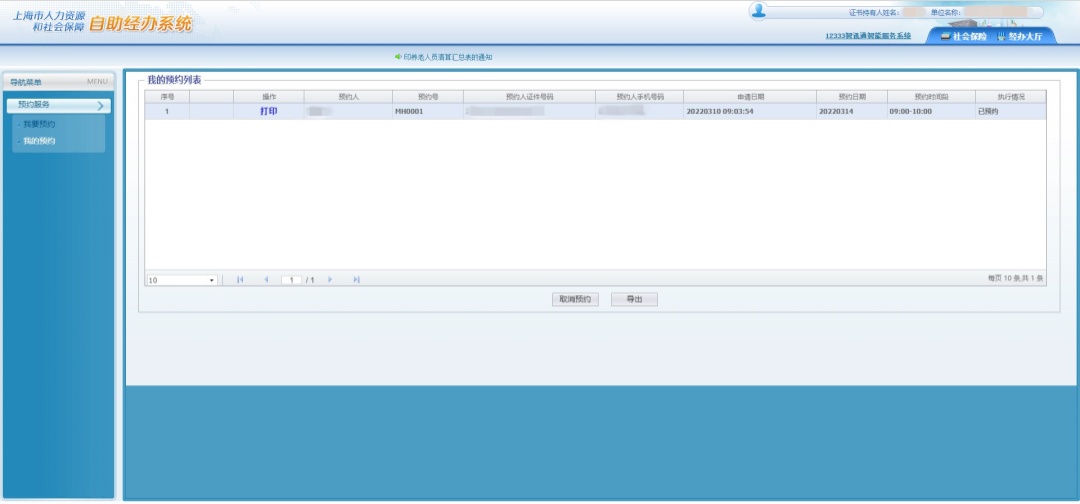
Task: Click the 打印 link in row 1
Action: tap(269, 112)
